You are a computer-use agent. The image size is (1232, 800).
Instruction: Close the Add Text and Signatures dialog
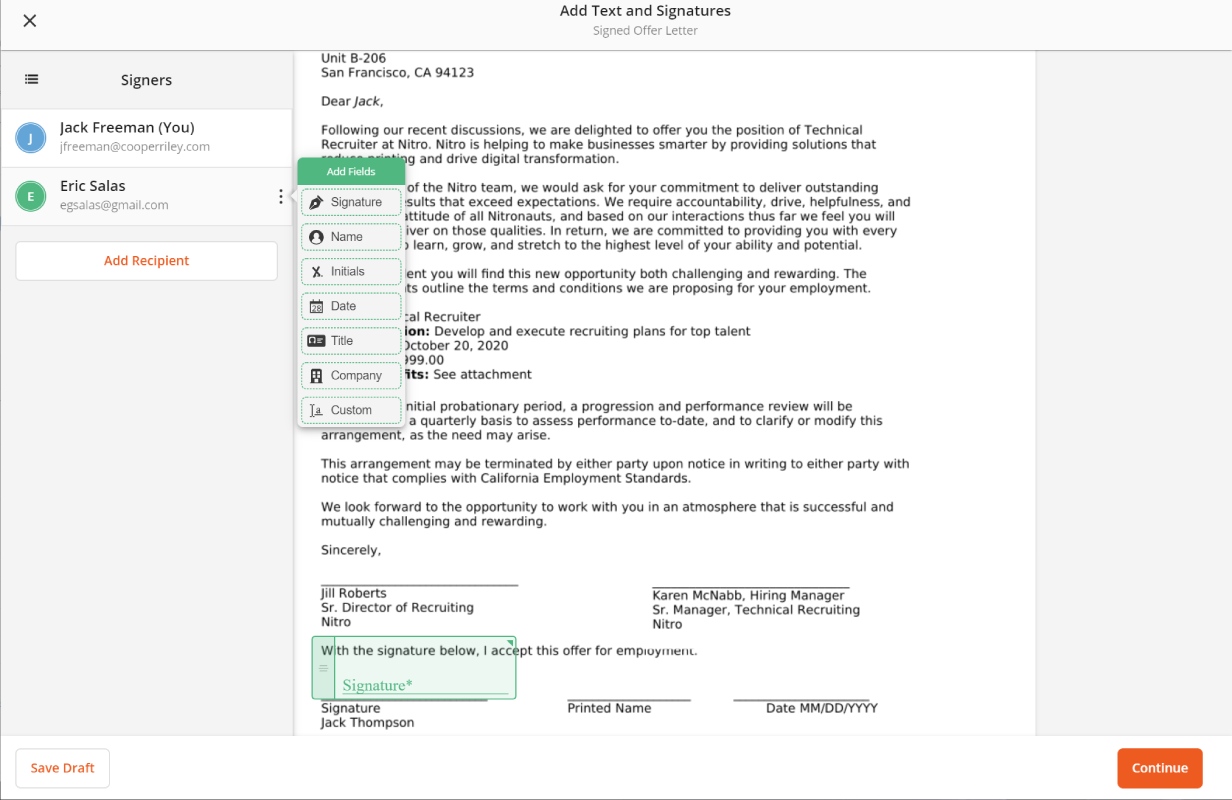tap(30, 21)
